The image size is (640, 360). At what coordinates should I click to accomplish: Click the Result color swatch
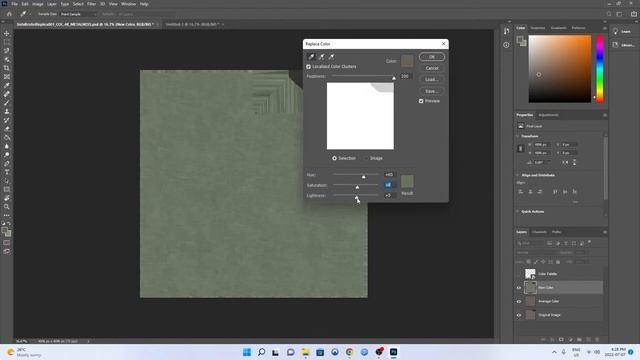pyautogui.click(x=407, y=182)
